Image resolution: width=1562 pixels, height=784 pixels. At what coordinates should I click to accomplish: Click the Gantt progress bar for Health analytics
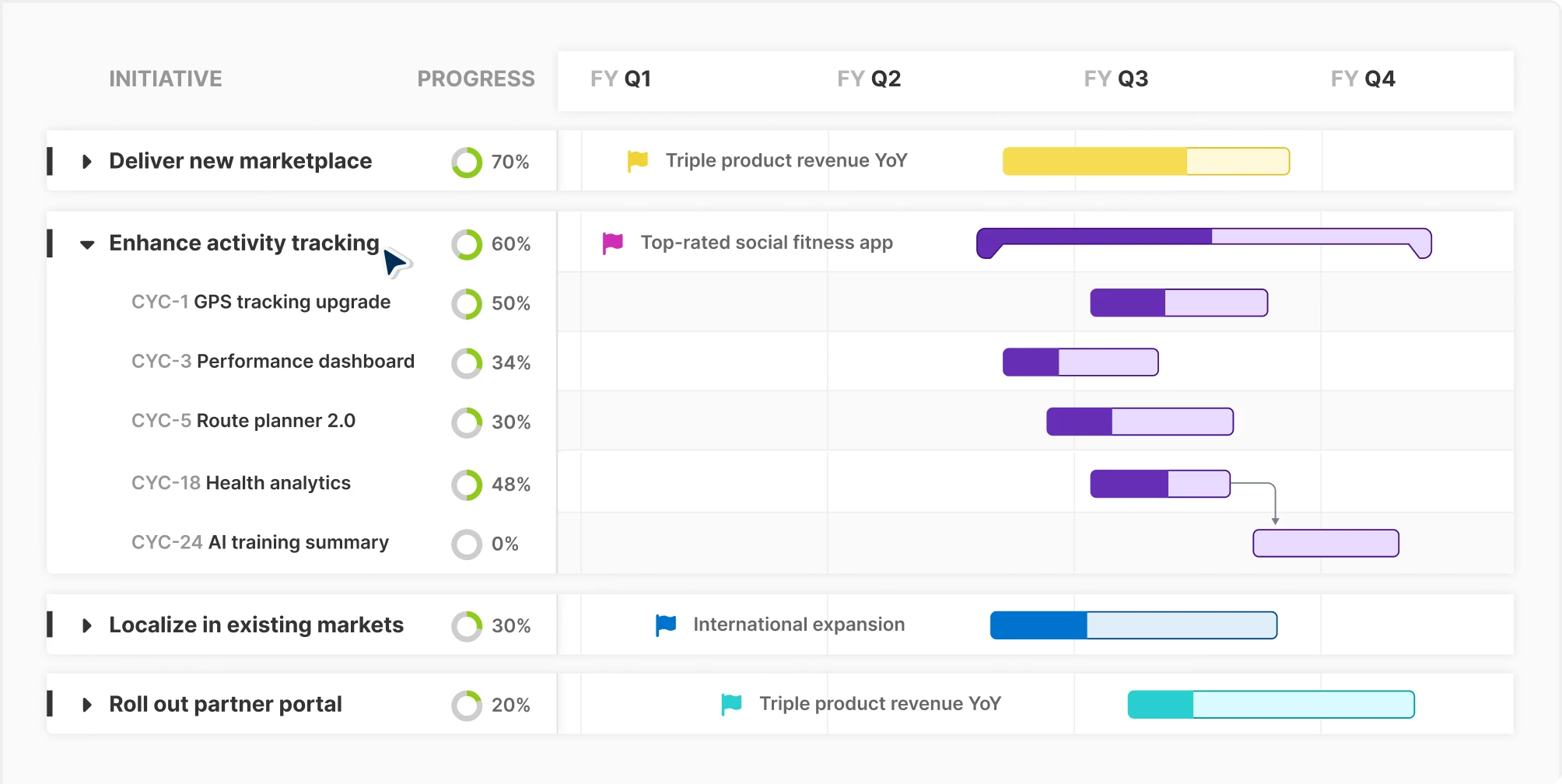tap(1159, 482)
